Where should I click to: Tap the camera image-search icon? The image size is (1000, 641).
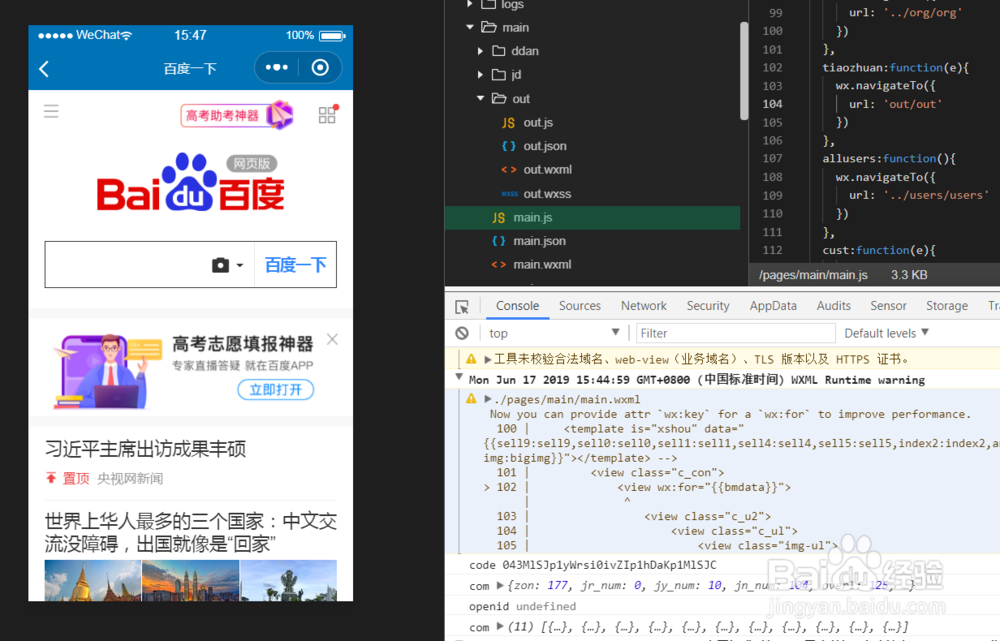tap(220, 265)
